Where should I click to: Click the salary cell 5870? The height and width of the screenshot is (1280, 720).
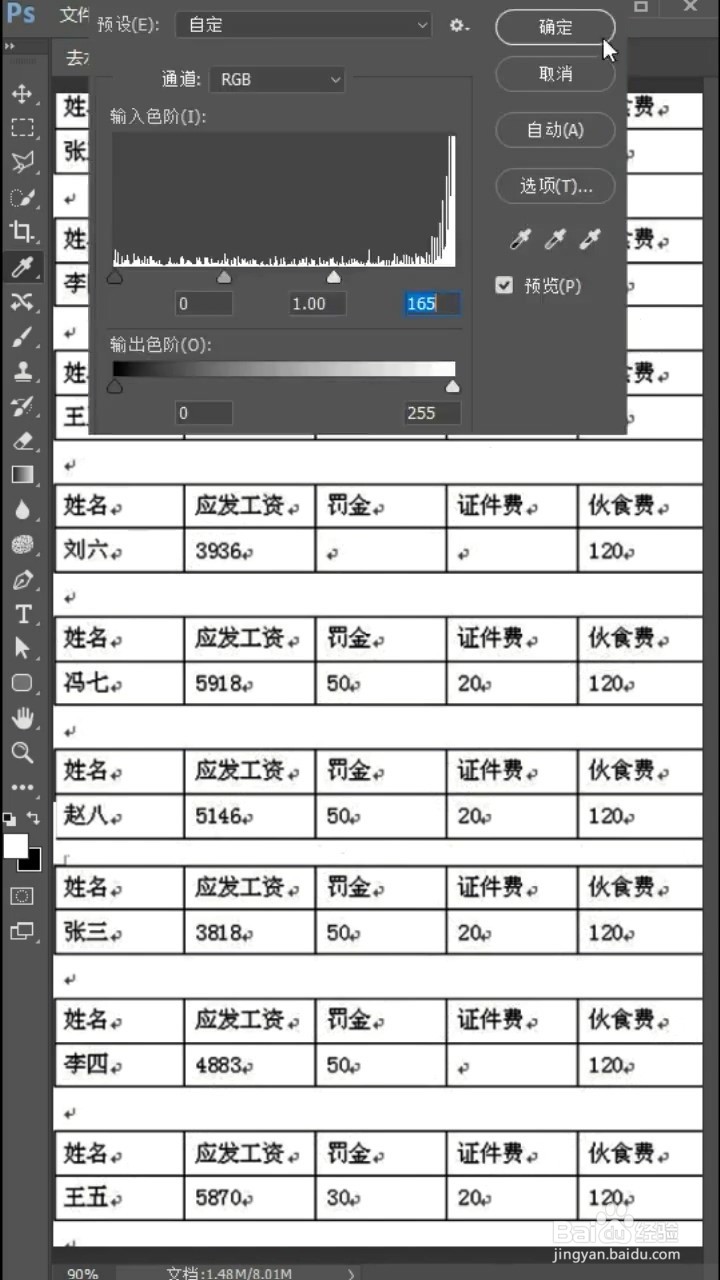250,1197
